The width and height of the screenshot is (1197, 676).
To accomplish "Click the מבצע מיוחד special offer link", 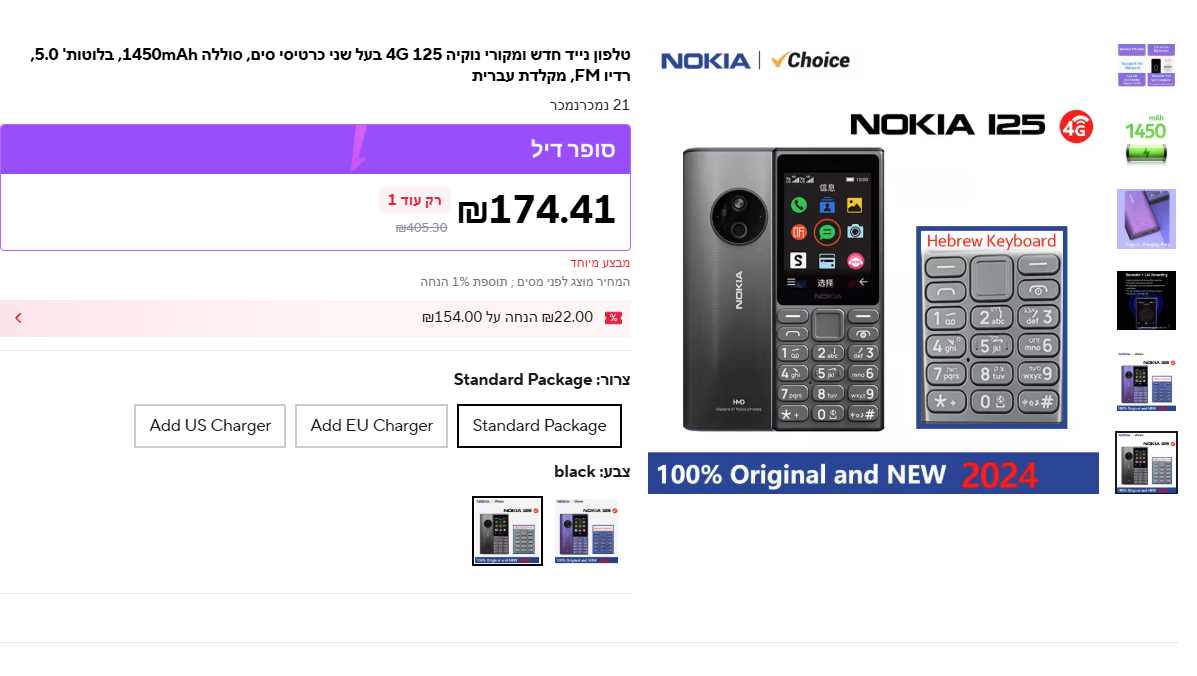I will [600, 263].
